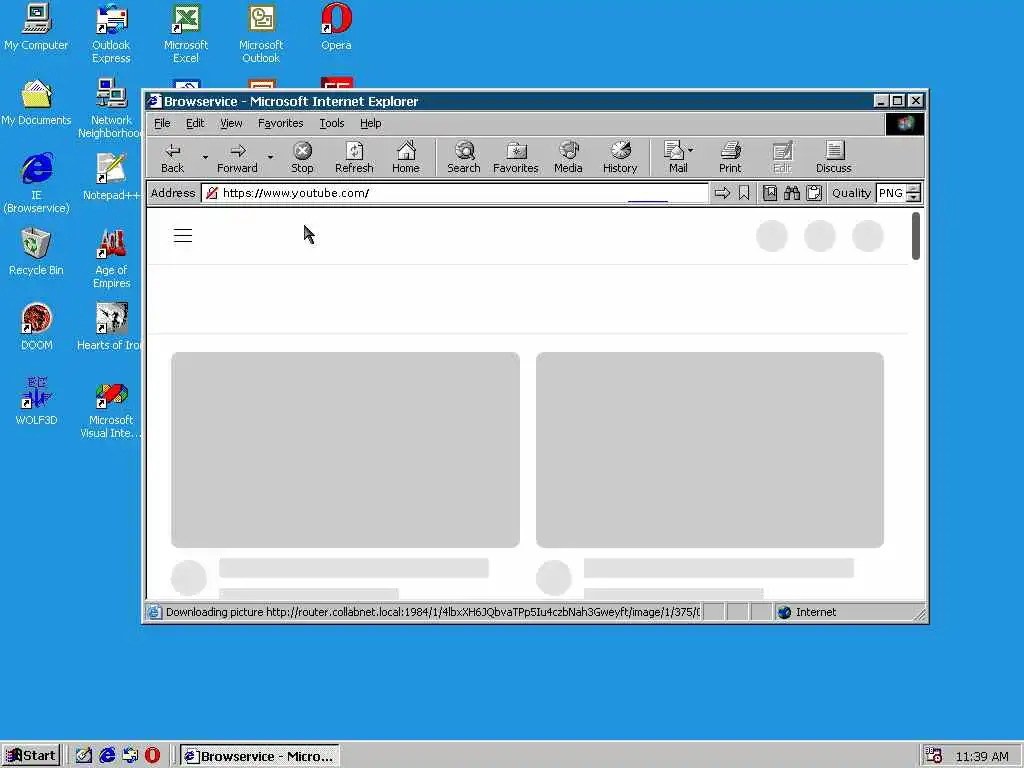Select the WOLF3D desktop shortcut
Image resolution: width=1024 pixels, height=768 pixels.
37,402
